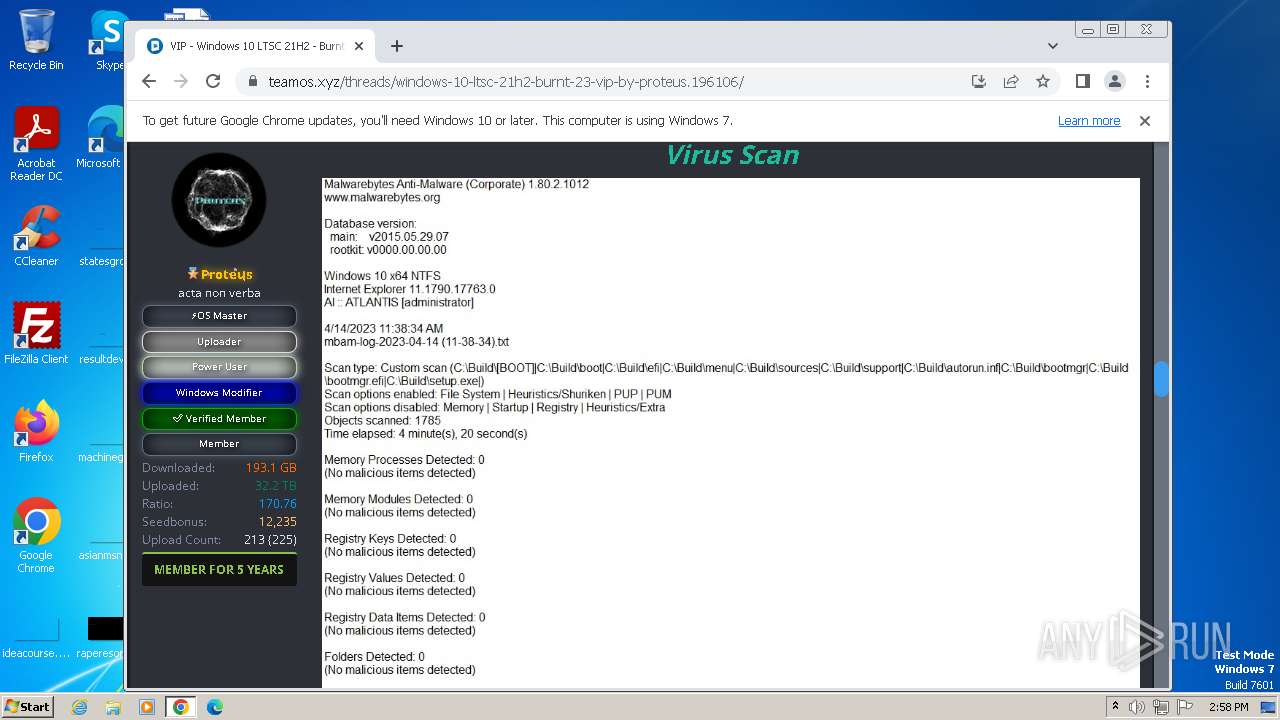Show hidden system tray icons

1116,707
